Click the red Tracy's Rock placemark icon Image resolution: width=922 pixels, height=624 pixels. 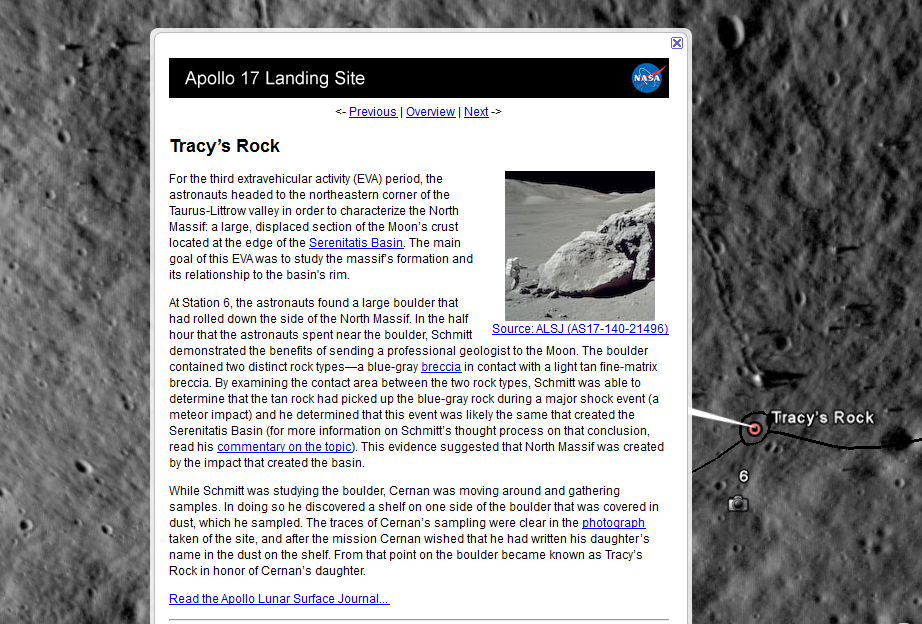tap(754, 429)
